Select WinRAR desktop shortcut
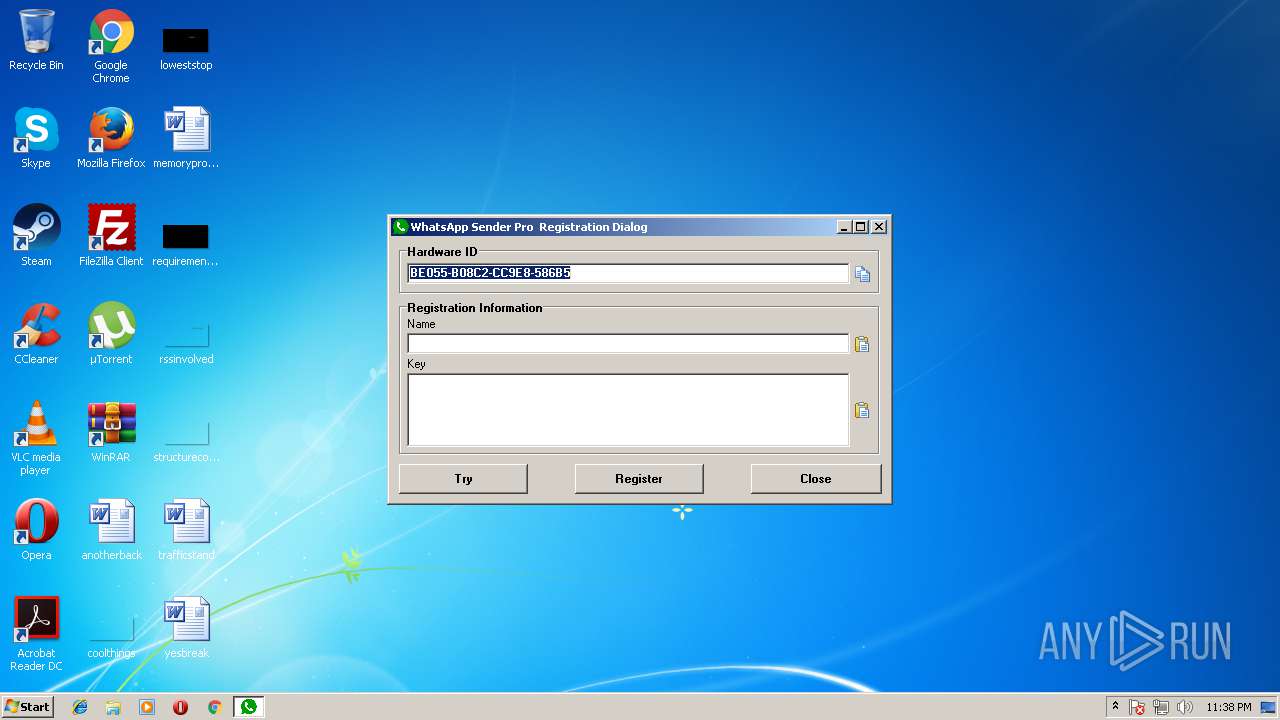The width and height of the screenshot is (1280, 720). [111, 432]
